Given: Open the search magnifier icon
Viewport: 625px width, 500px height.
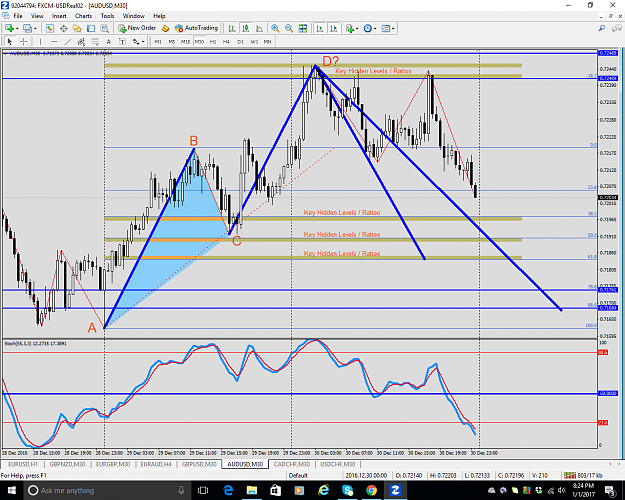Looking at the screenshot, I should tap(602, 28).
